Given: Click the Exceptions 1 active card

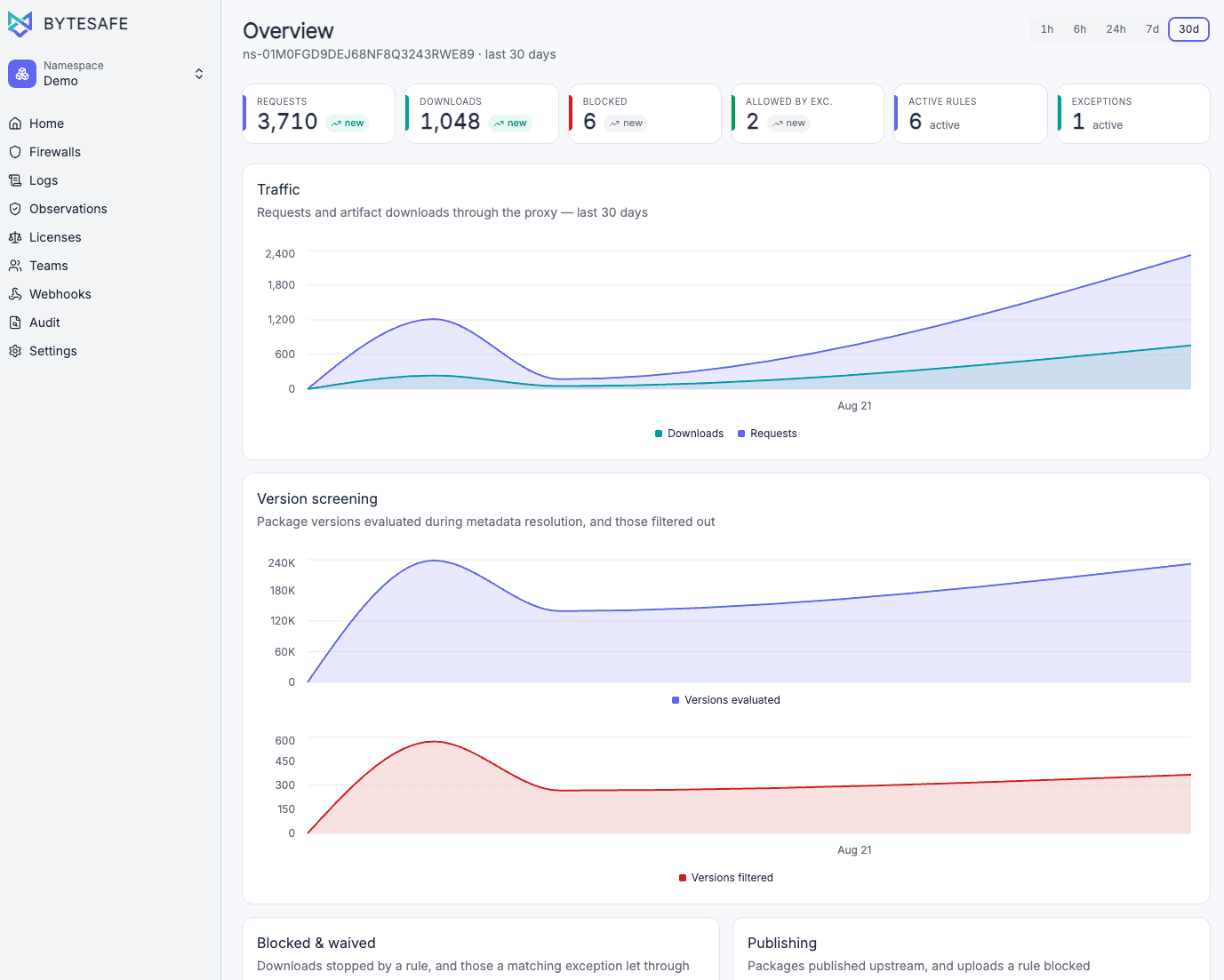Looking at the screenshot, I should 1133,114.
